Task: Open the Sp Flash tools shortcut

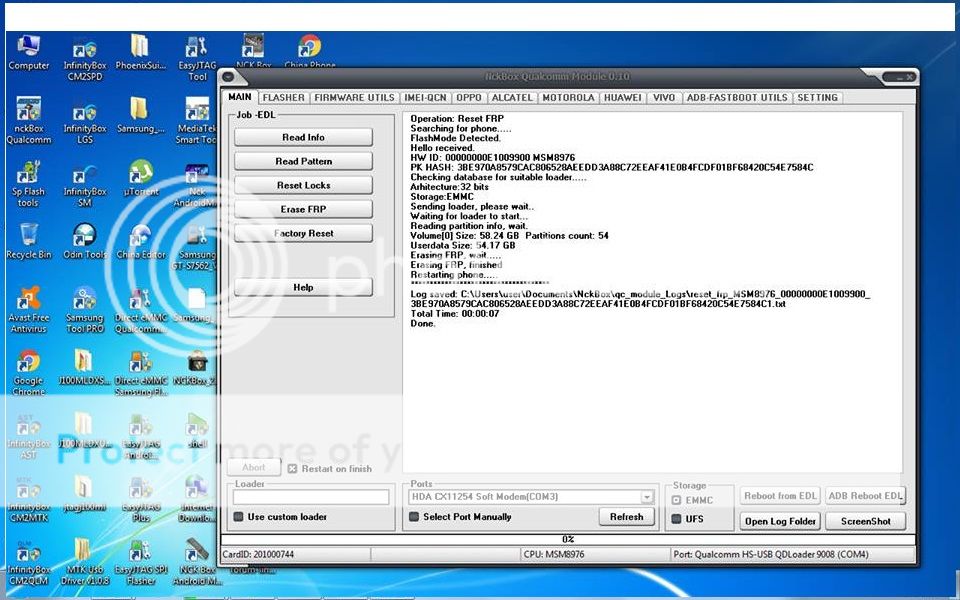Action: (29, 173)
